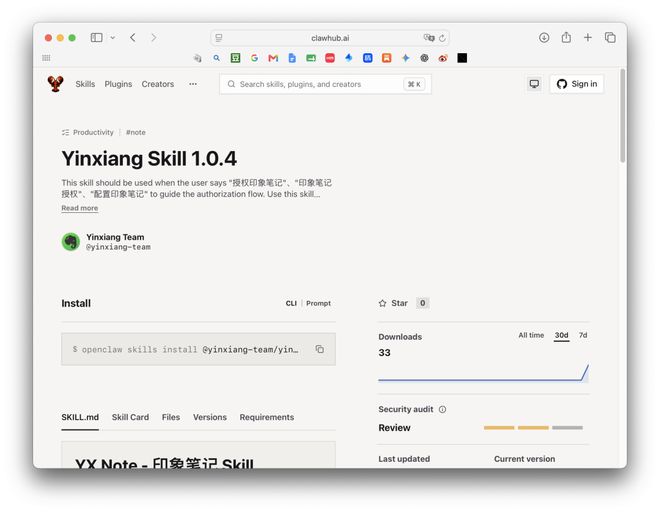Open the red round favorite bookmark
Image resolution: width=660 pixels, height=512 pixels.
(330, 58)
